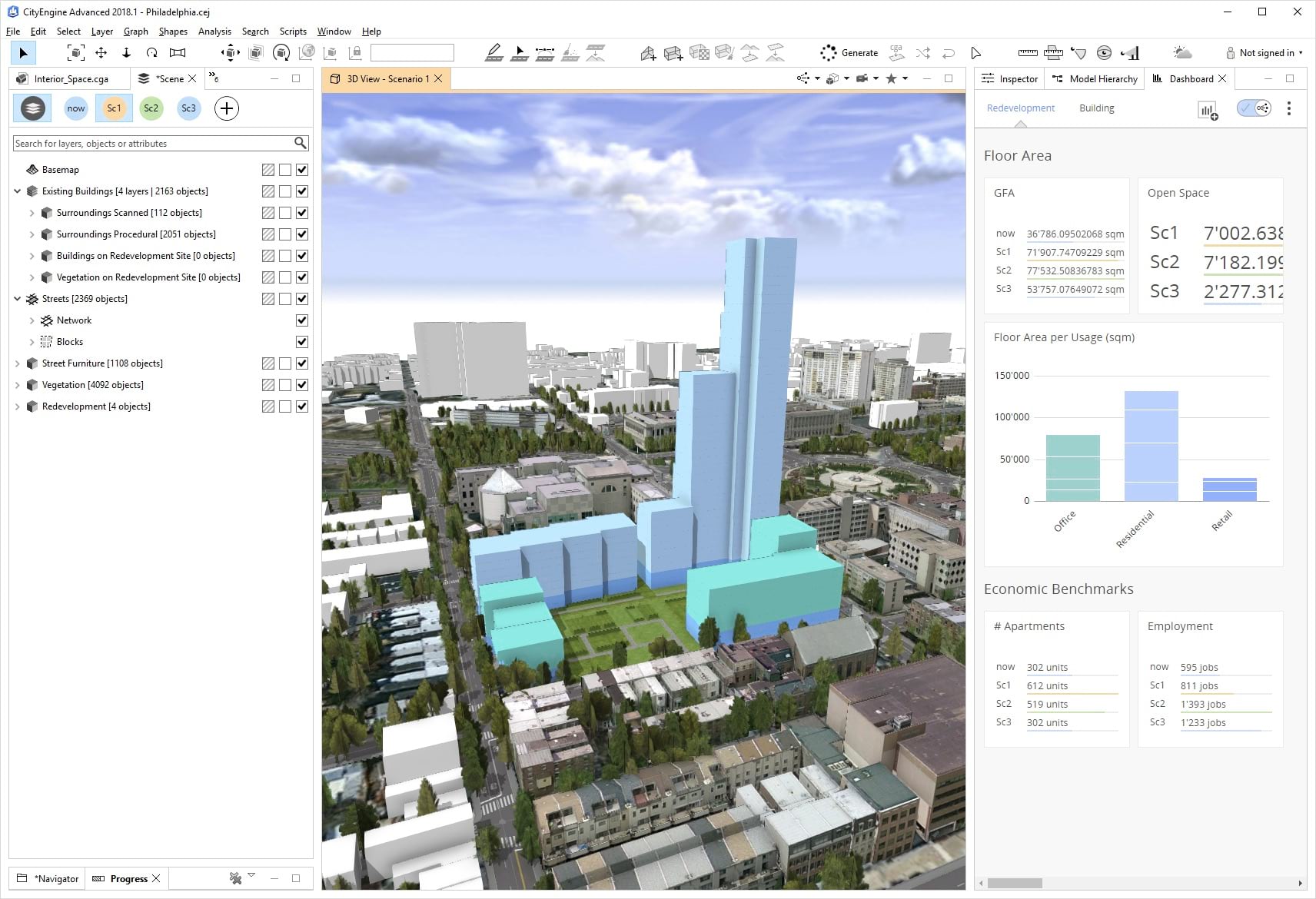The image size is (1316, 899).
Task: Uncheck visibility for Existing Buildings layer
Action: [x=302, y=191]
